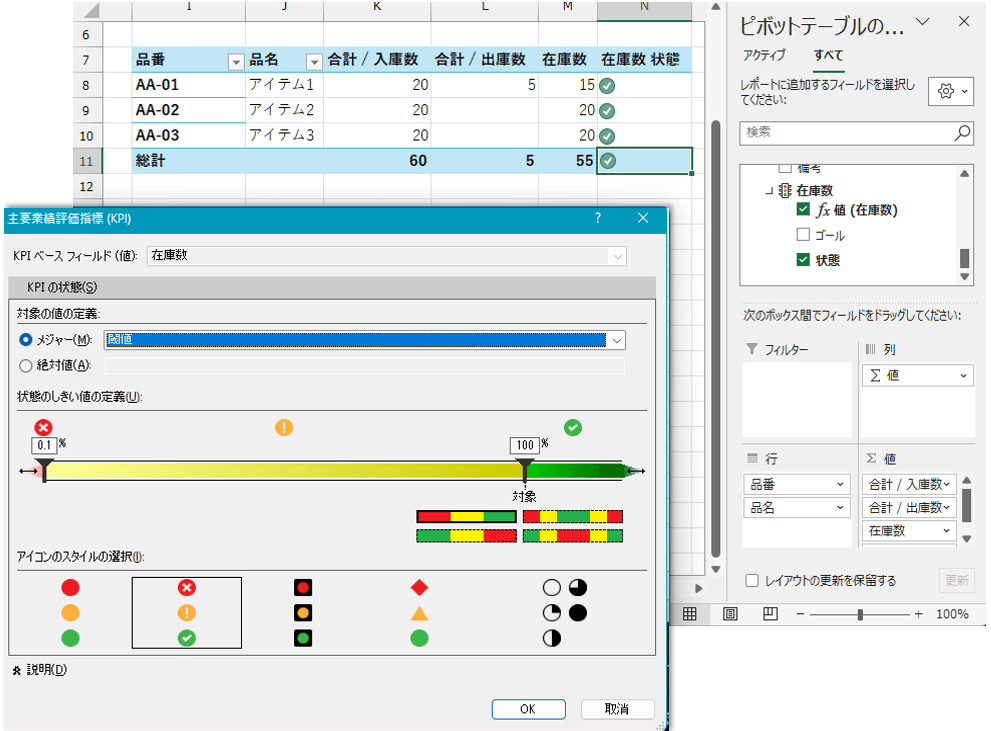
Task: Choose the pie-chart circles icon style
Action: coord(564,613)
